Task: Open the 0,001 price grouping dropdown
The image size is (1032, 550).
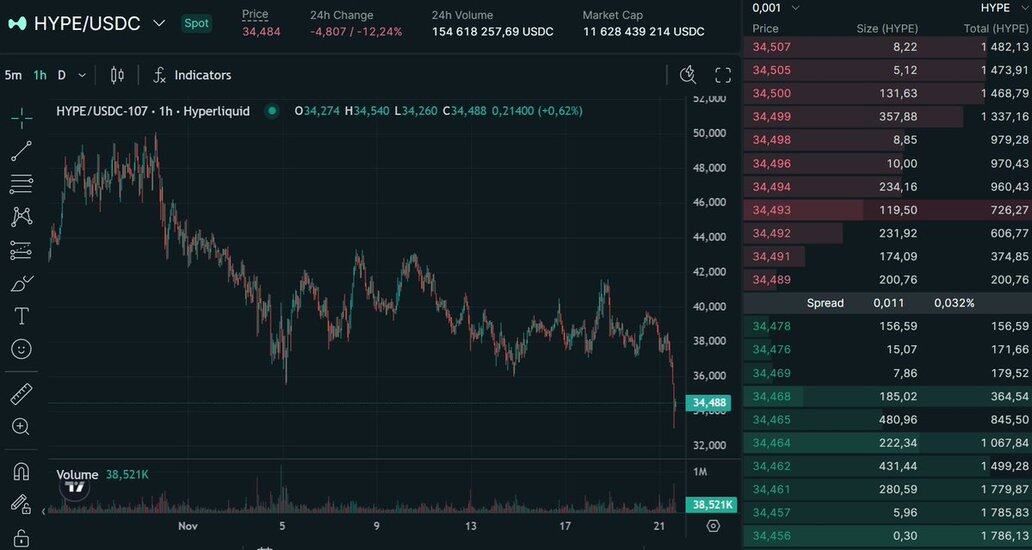Action: [x=776, y=8]
